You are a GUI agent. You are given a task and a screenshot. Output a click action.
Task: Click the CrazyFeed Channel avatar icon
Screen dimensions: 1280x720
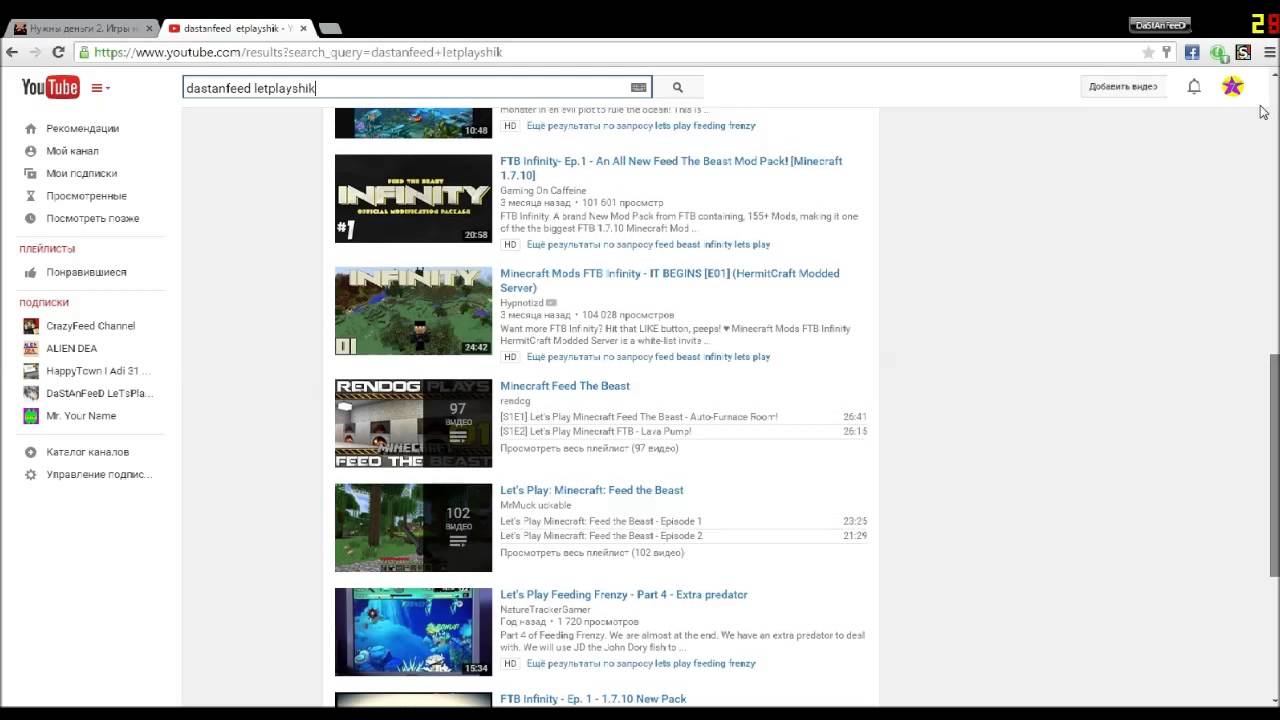tap(31, 326)
